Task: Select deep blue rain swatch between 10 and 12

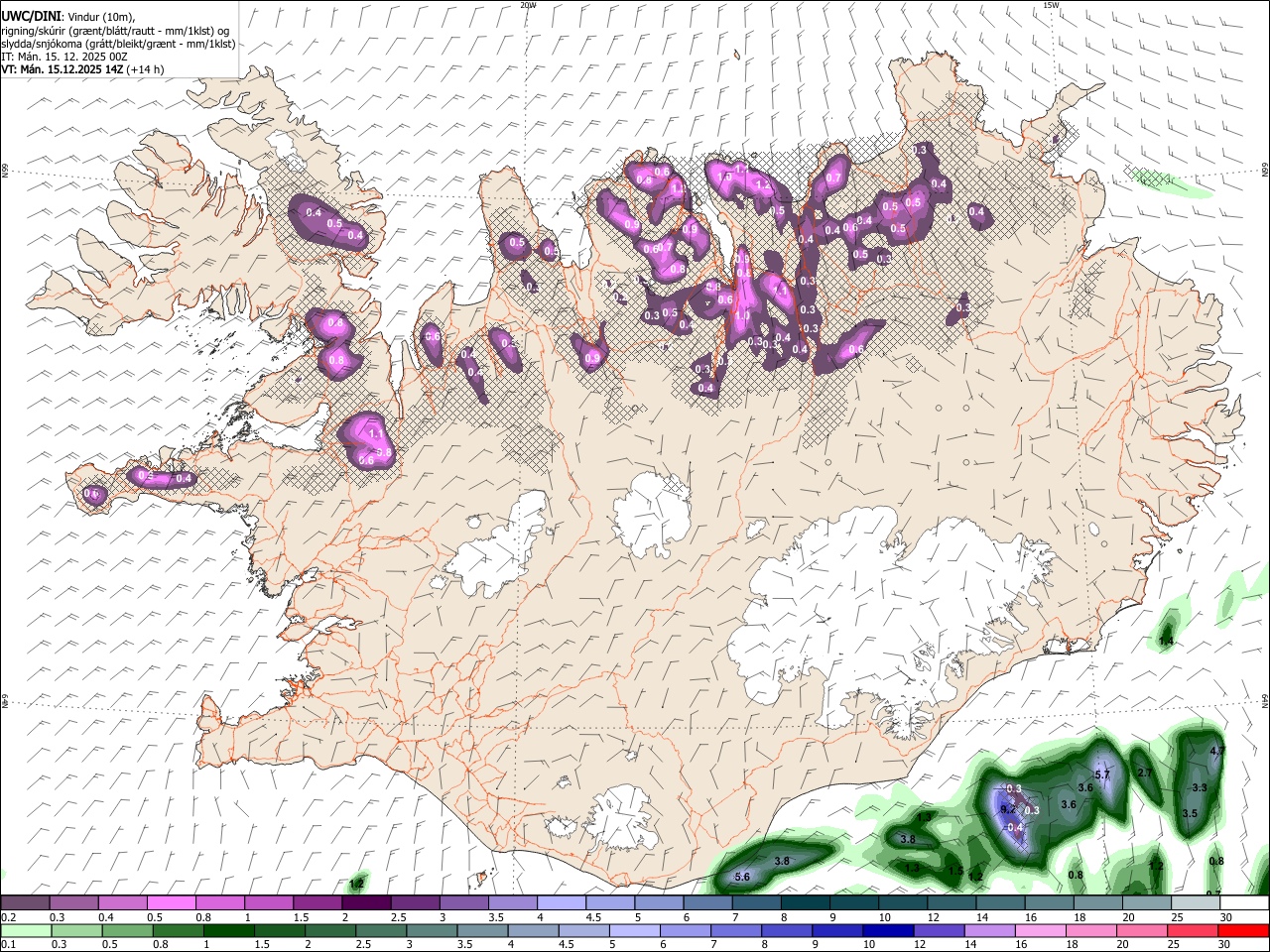Action: [x=889, y=931]
